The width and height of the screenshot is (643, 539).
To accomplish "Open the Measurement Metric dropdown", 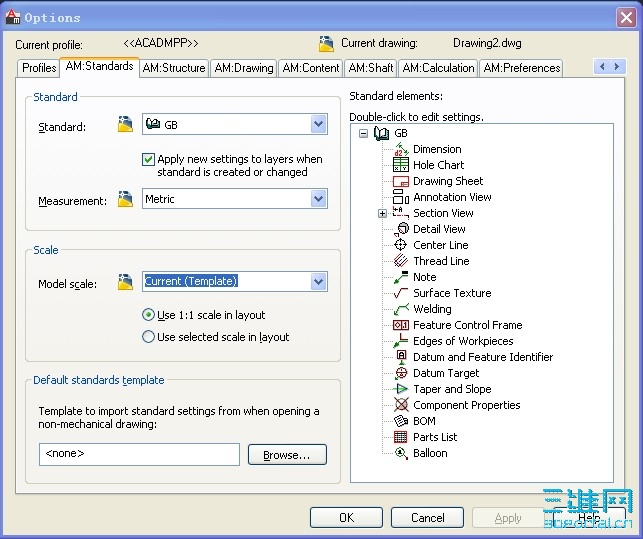I will (x=319, y=199).
